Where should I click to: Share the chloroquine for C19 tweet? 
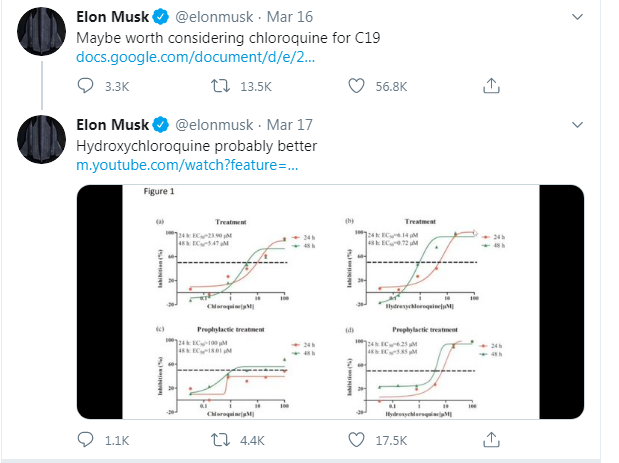[x=491, y=87]
